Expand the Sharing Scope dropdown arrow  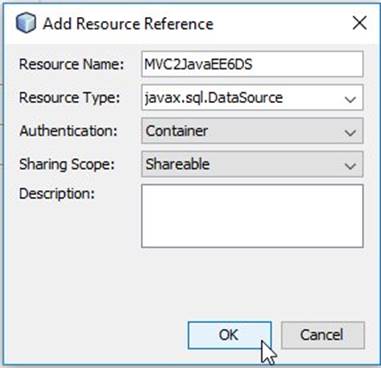tap(350, 166)
